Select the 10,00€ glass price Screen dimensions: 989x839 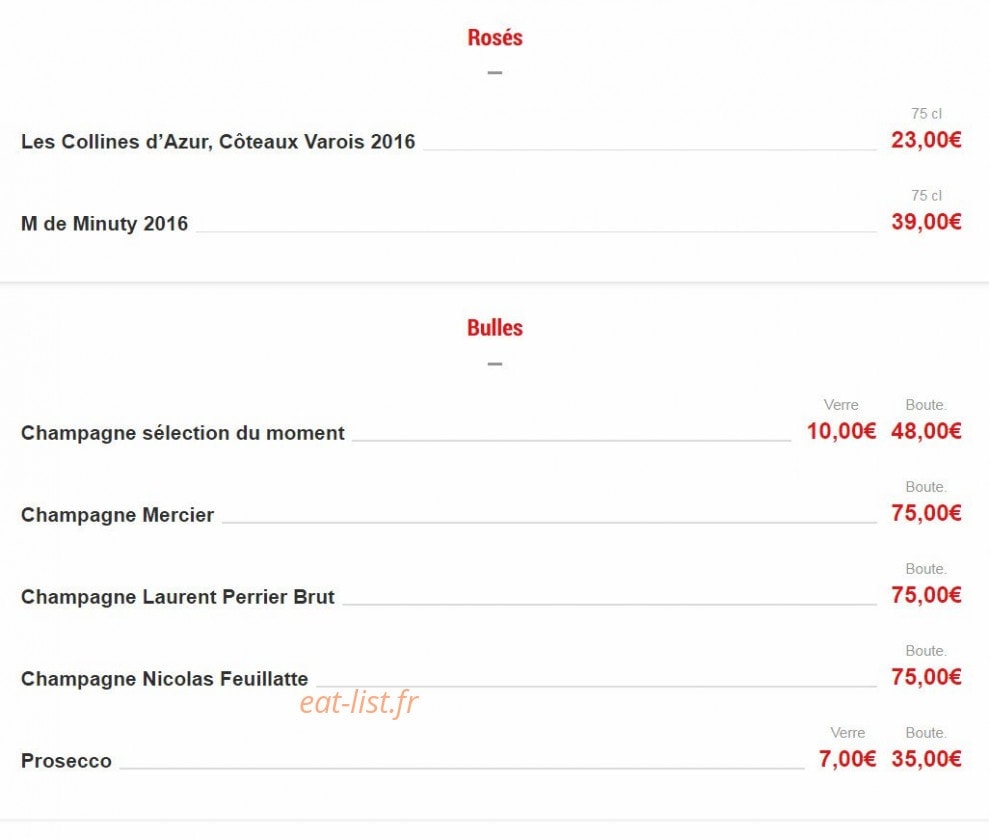pyautogui.click(x=841, y=431)
